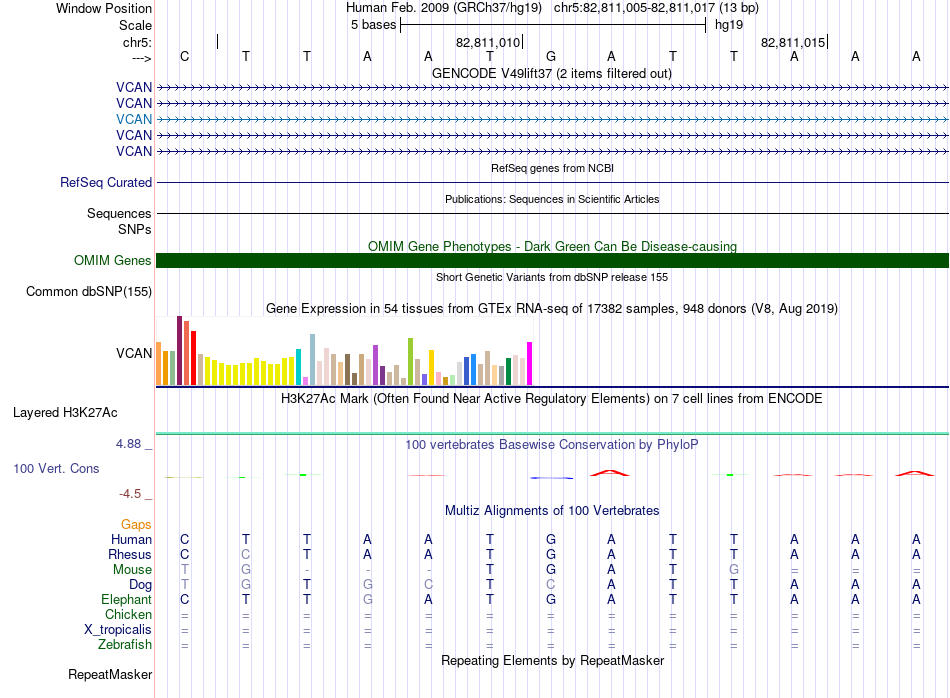950x698 pixels.
Task: Open the RepeatMasker track label
Action: click(x=109, y=675)
